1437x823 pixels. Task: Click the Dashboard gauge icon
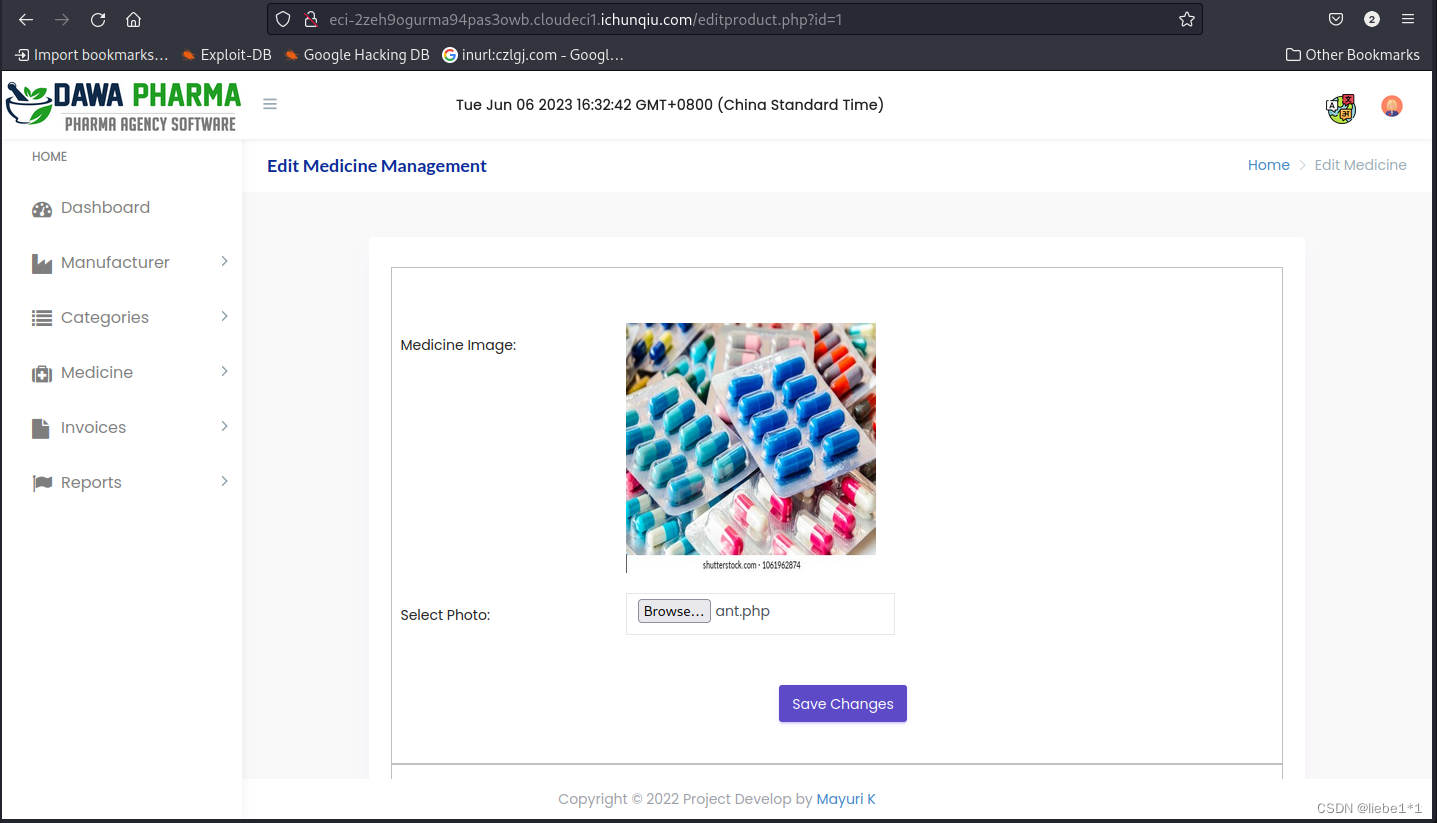[42, 208]
